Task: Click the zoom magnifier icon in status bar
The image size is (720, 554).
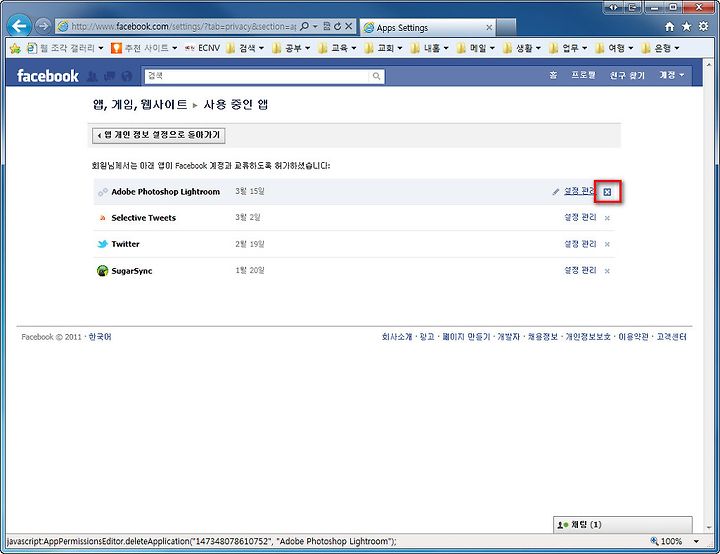Action: tap(654, 541)
